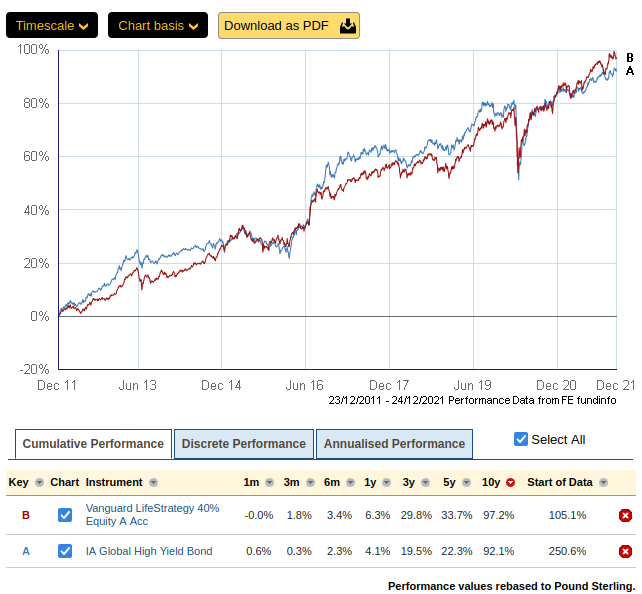Remove Vanguard LifeStrategy row with red X
This screenshot has width=642, height=594.
pos(625,515)
